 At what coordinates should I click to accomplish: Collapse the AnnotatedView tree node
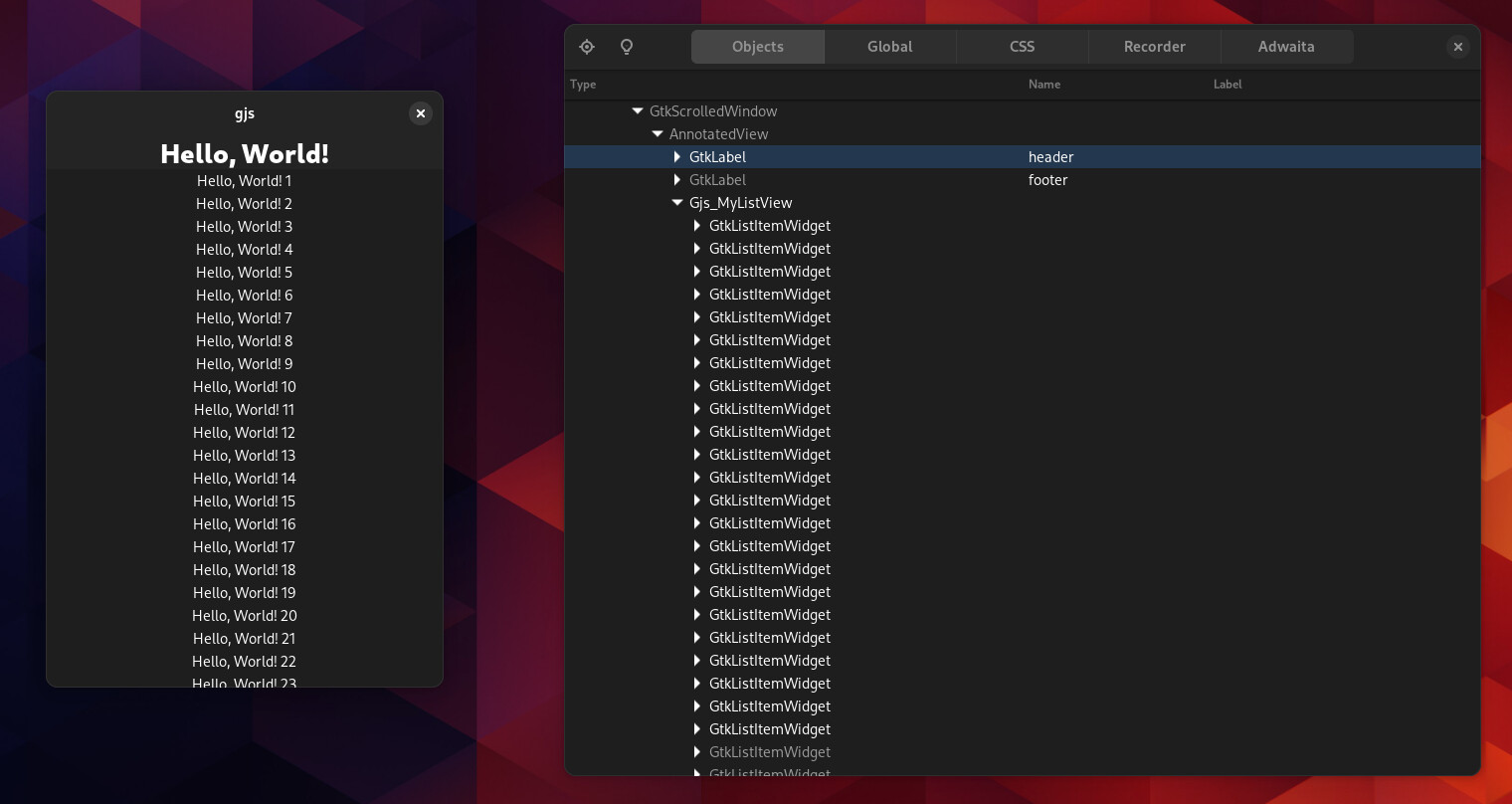658,134
